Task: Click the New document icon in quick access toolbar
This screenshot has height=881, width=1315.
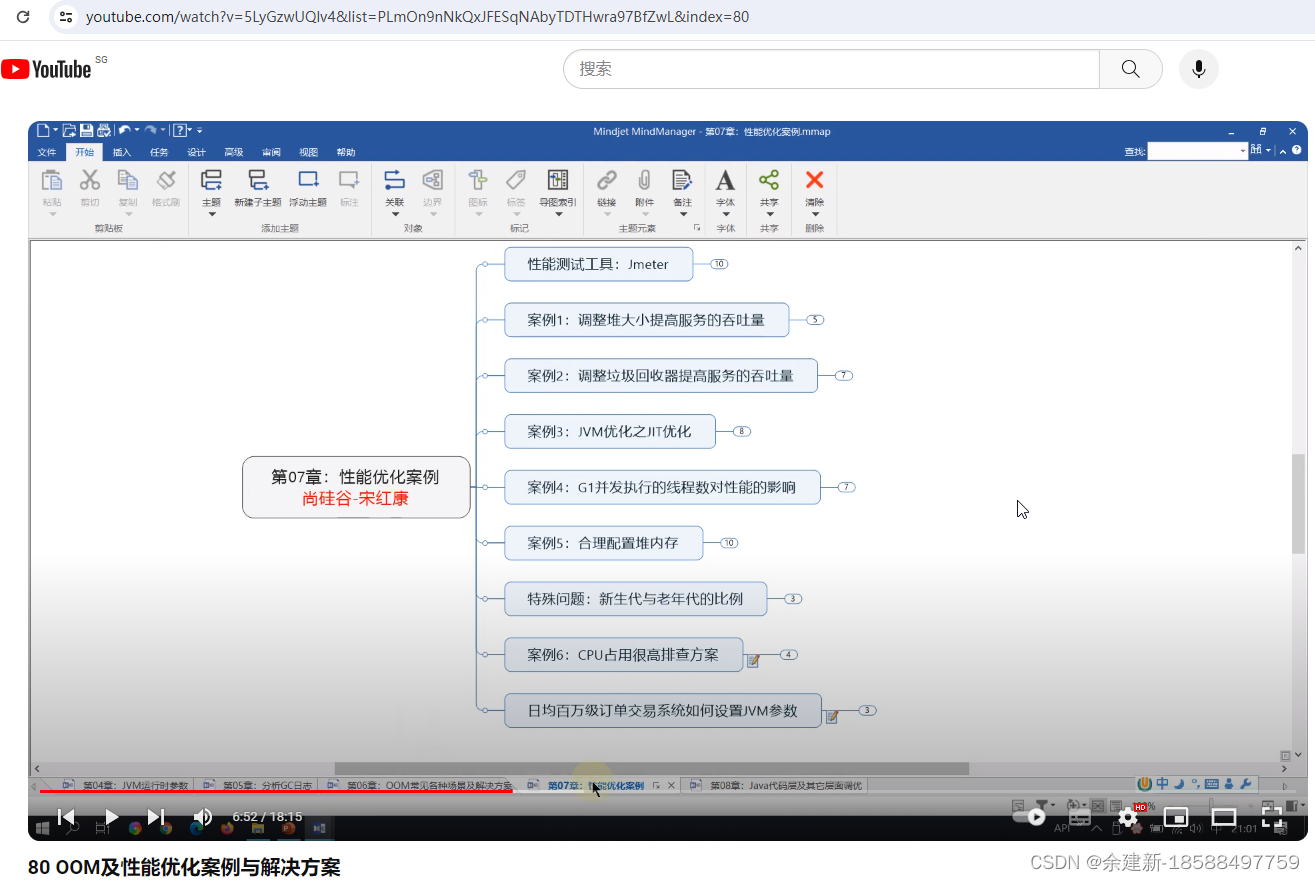Action: (x=43, y=130)
